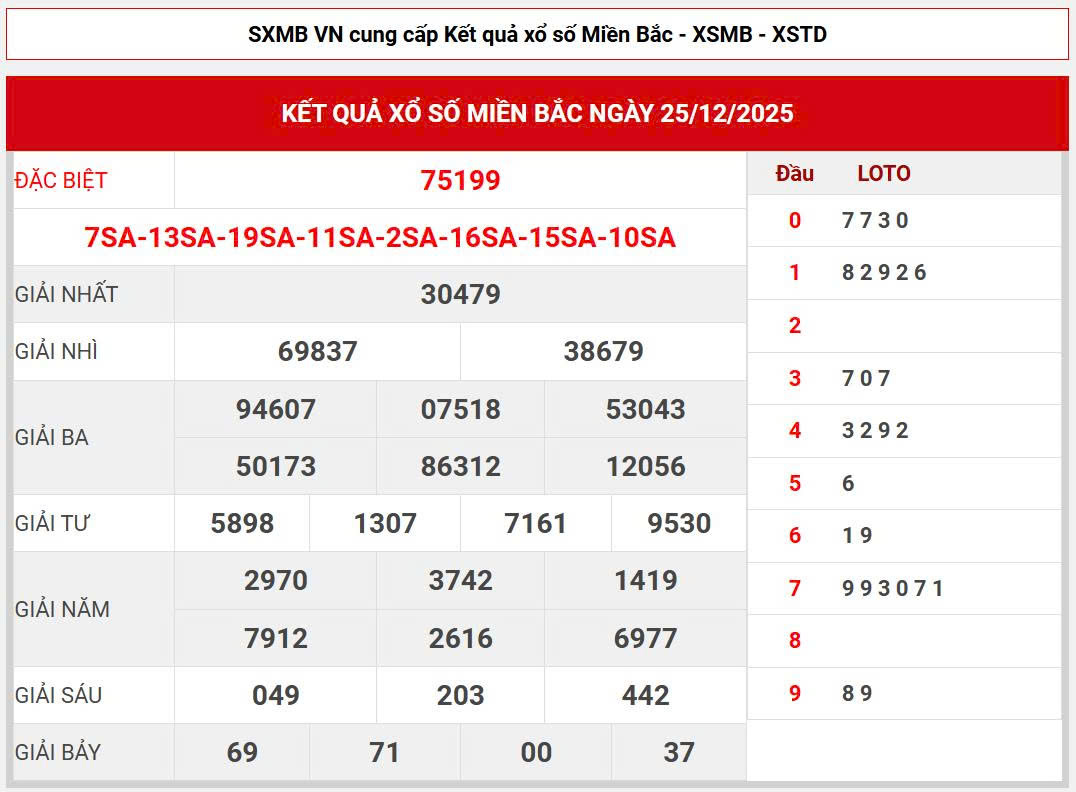The image size is (1076, 792).
Task: Click the third prize number 07518
Action: click(x=460, y=409)
